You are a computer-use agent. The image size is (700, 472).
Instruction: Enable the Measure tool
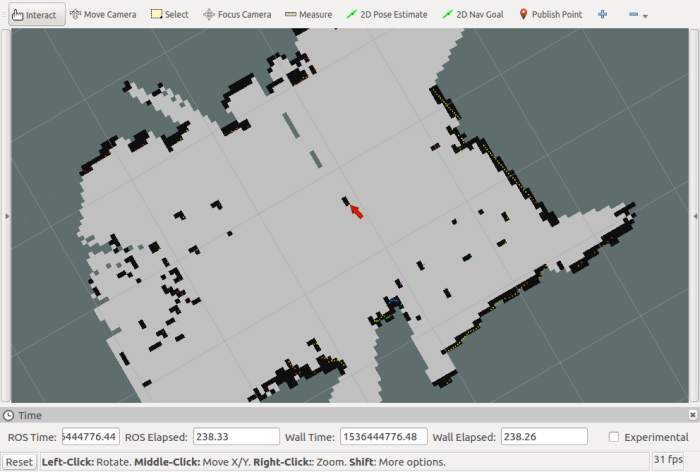click(308, 14)
